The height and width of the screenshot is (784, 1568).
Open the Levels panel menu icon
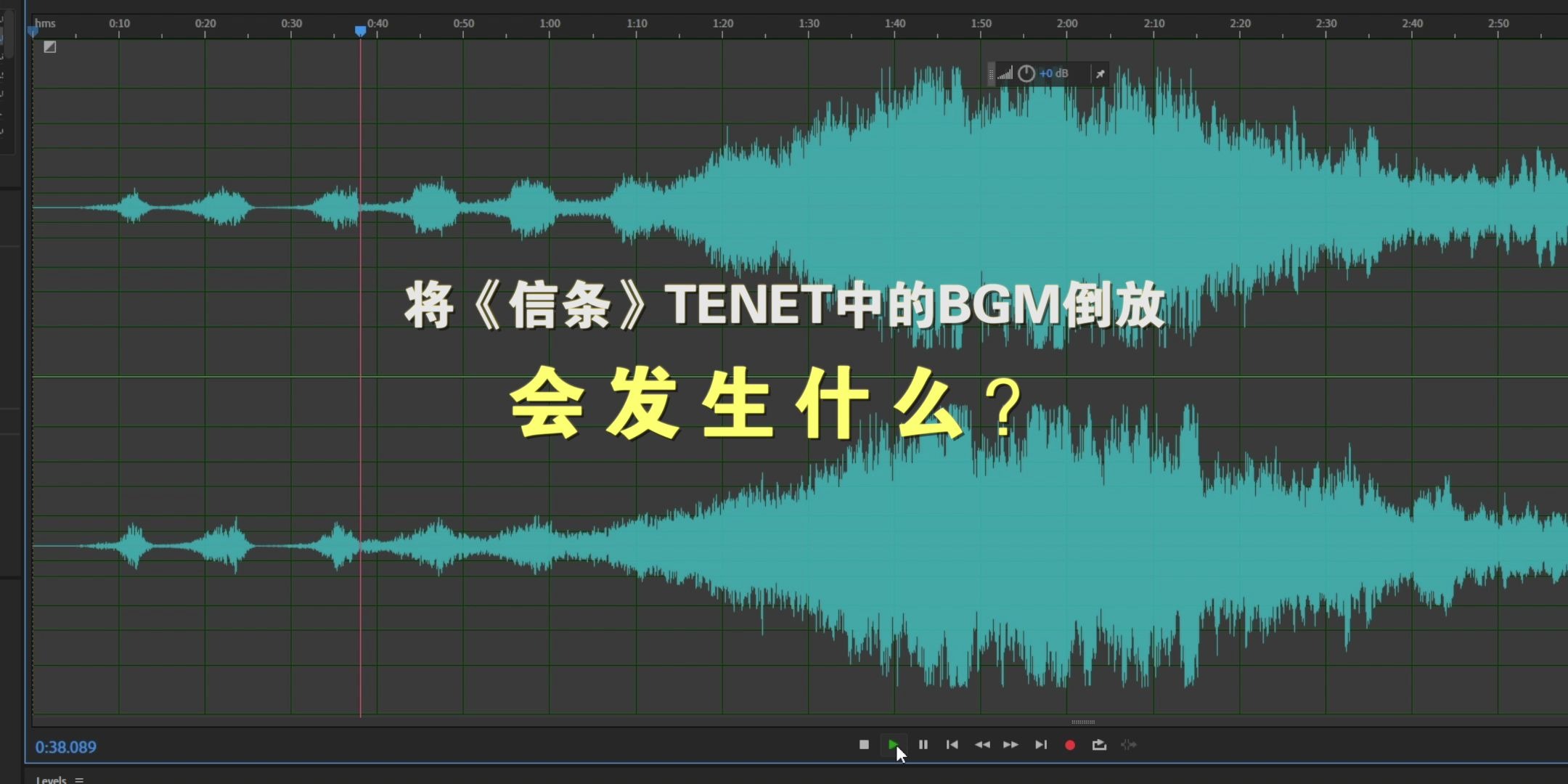[x=79, y=780]
